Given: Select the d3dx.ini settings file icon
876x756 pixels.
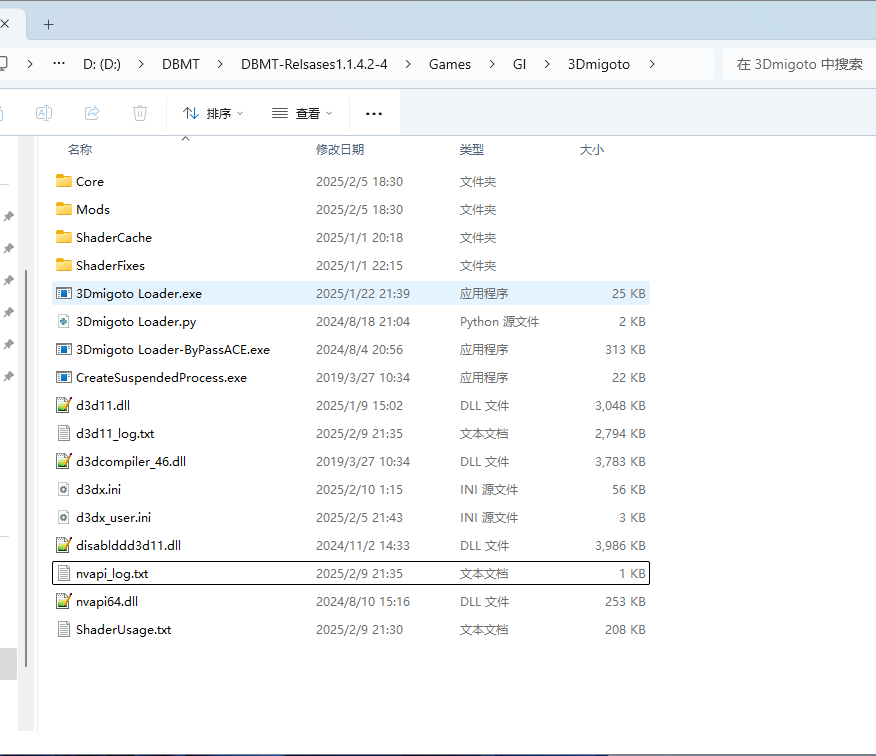Looking at the screenshot, I should tap(64, 489).
